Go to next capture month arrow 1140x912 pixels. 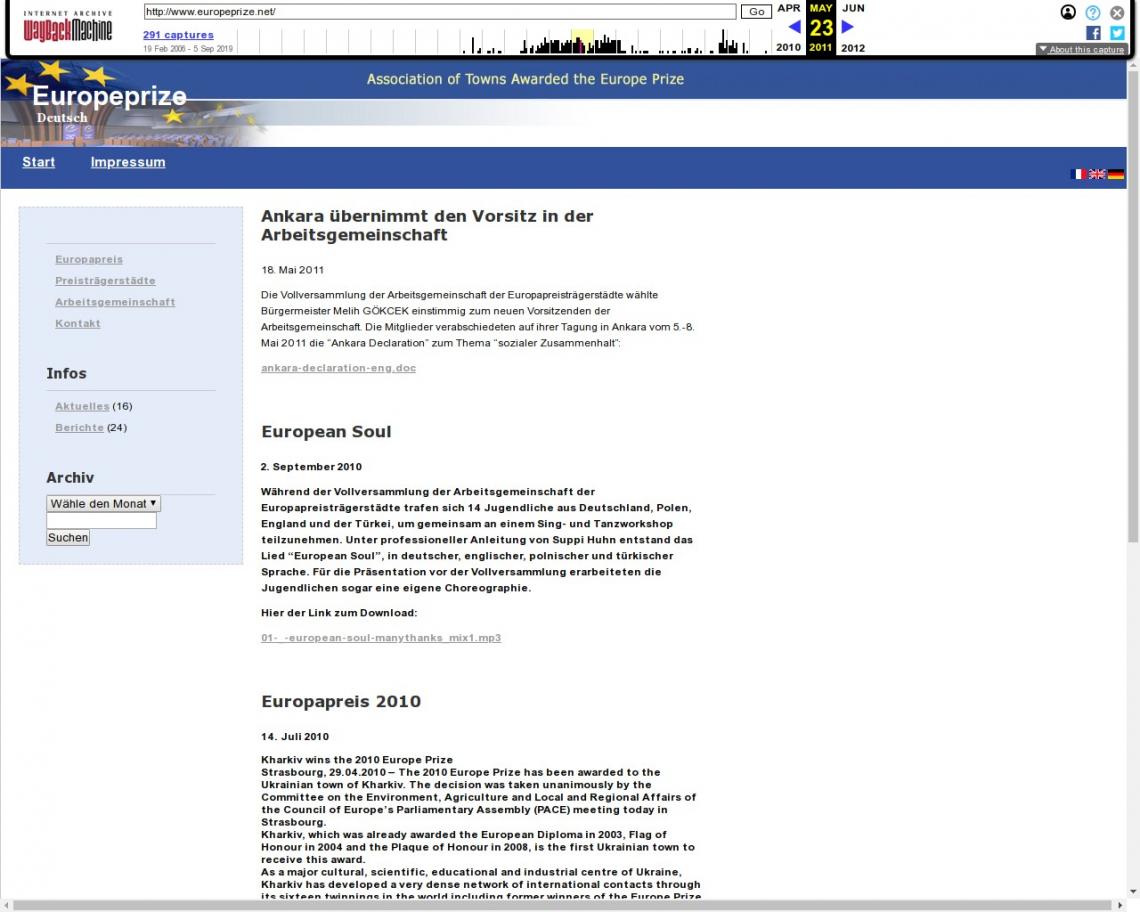[847, 27]
